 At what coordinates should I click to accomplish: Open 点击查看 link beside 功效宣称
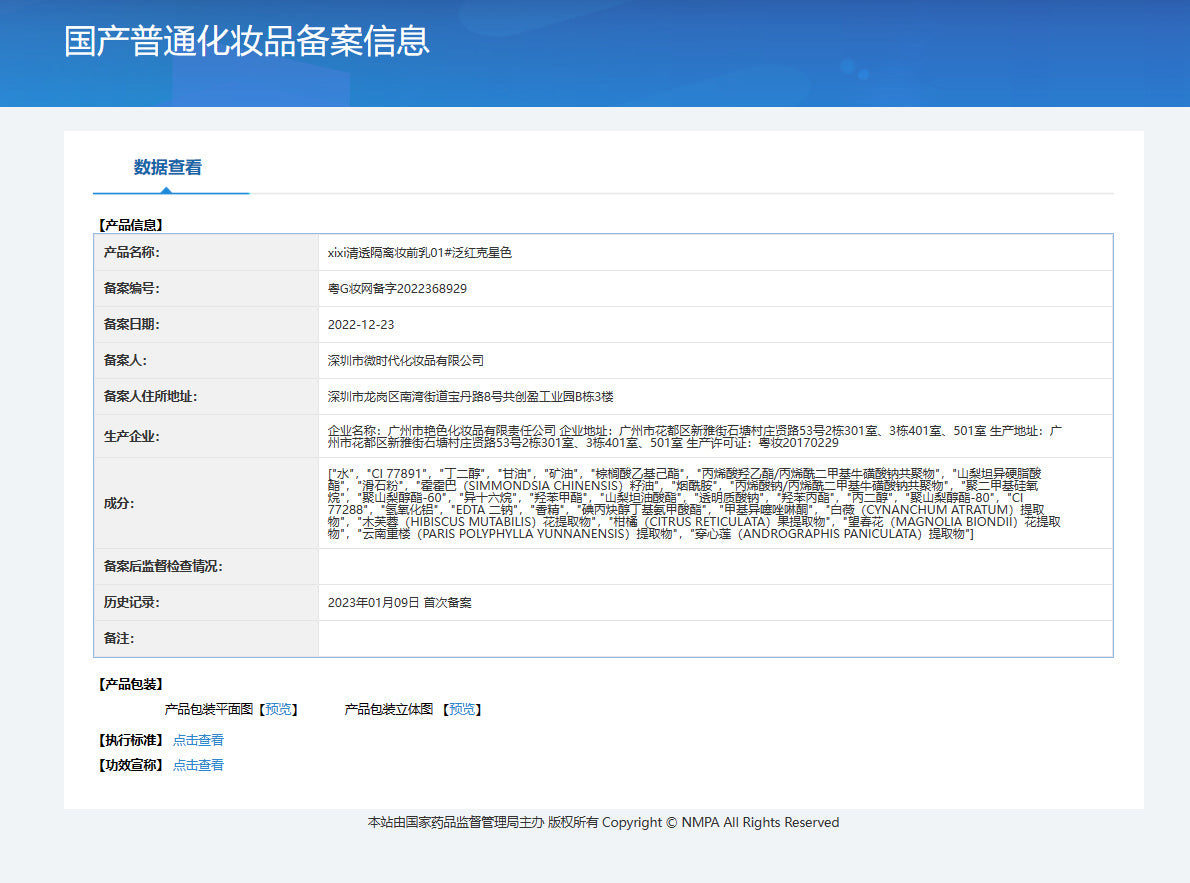(x=198, y=765)
